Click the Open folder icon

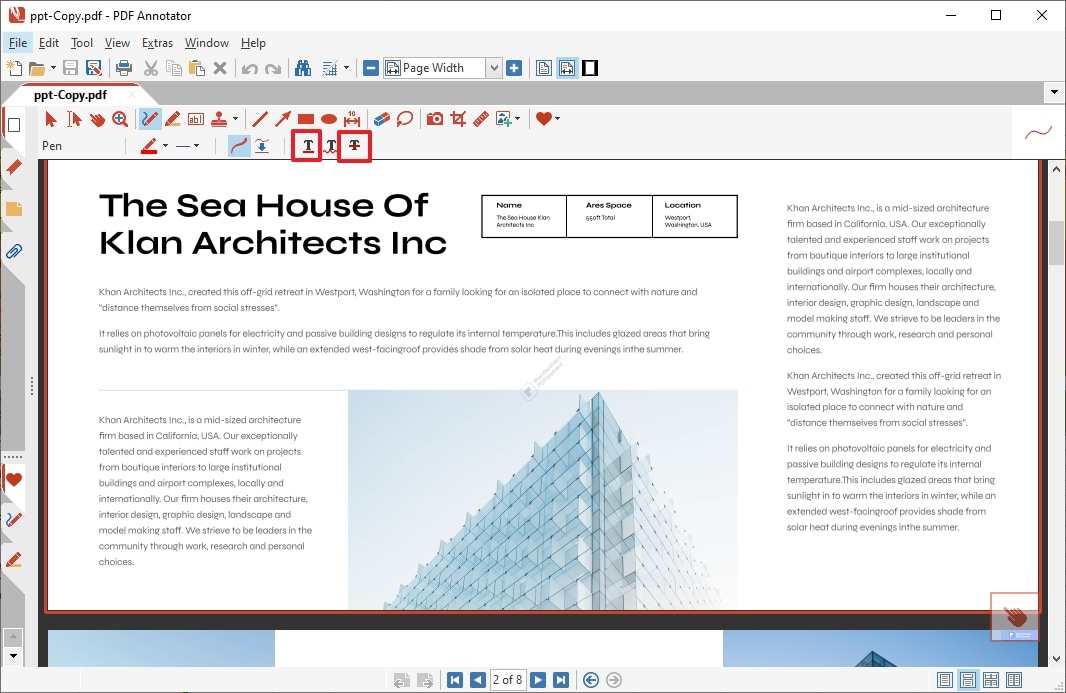[x=37, y=68]
